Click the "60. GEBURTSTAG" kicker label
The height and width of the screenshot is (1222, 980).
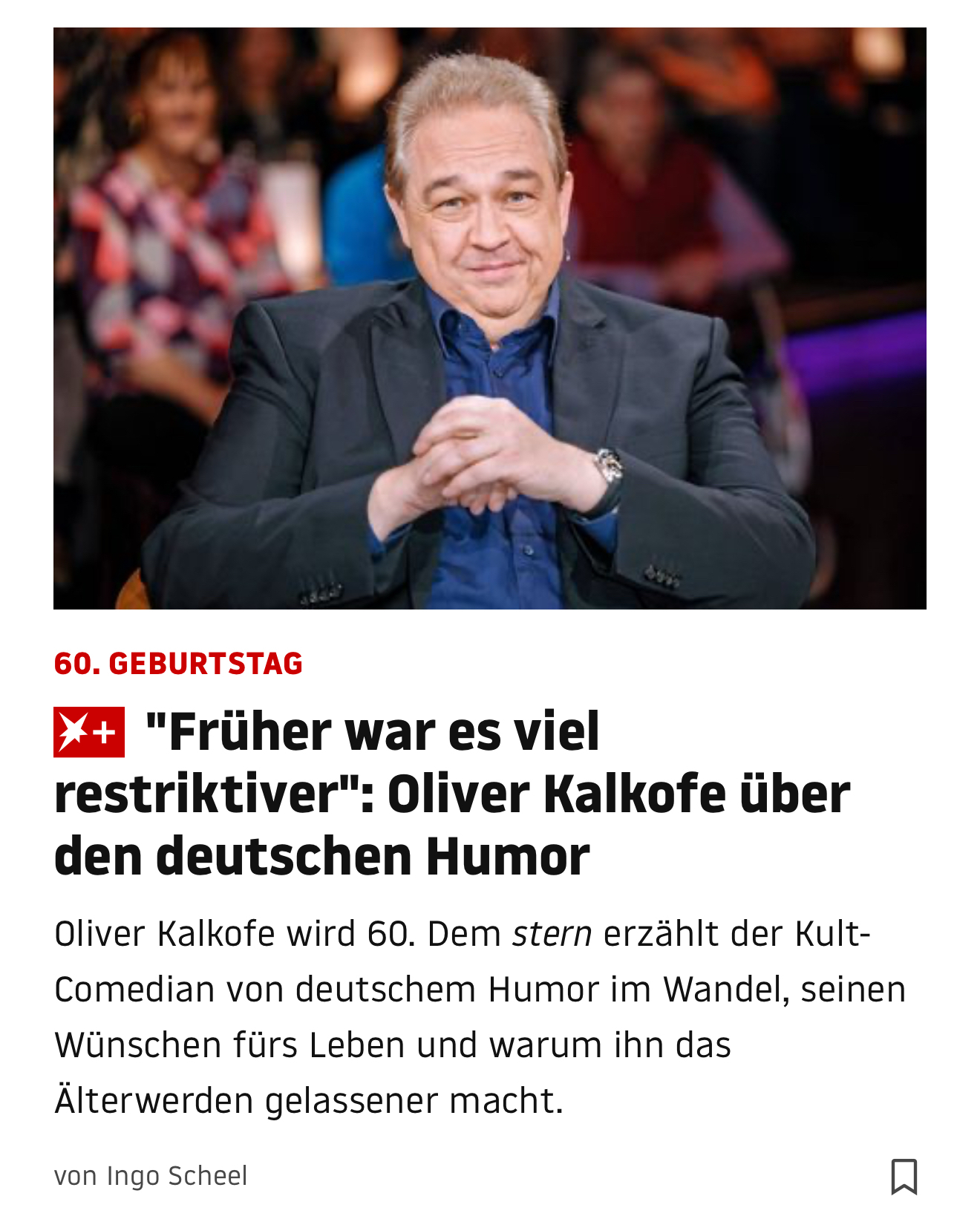pos(178,663)
